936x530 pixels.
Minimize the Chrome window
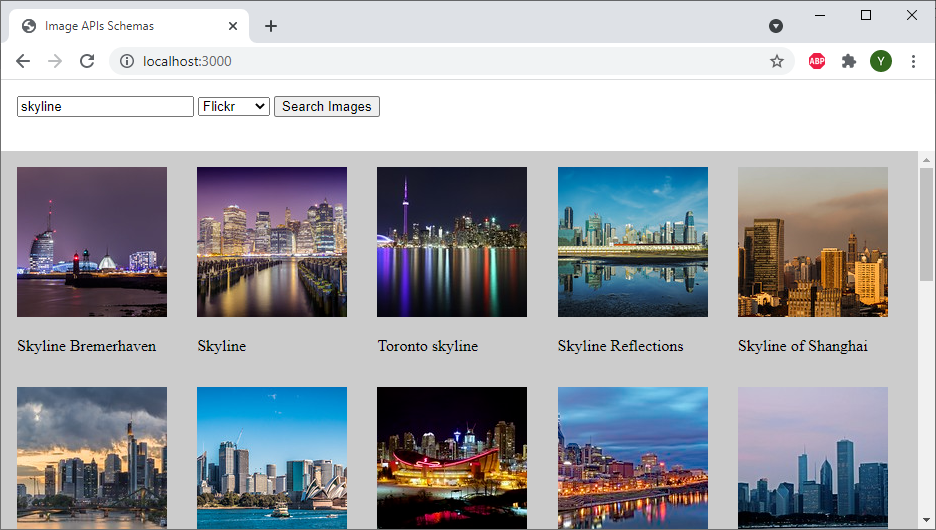point(820,16)
